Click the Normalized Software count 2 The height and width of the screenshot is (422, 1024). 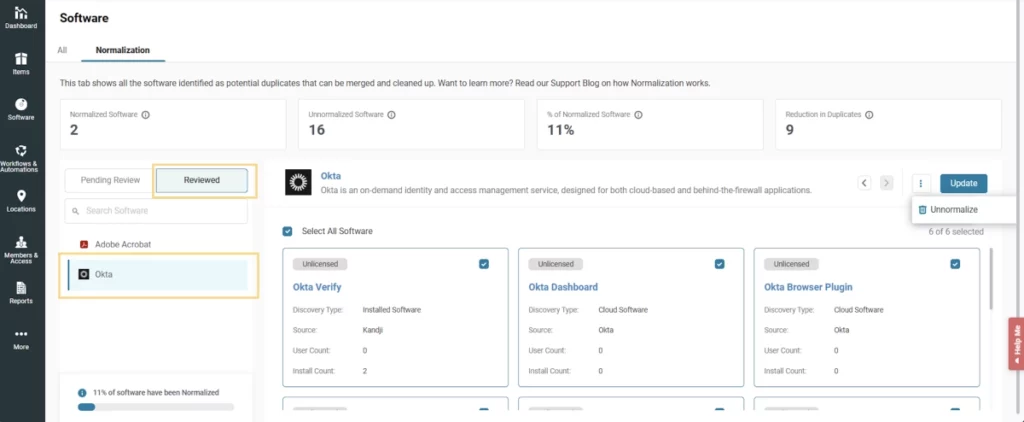pos(74,130)
